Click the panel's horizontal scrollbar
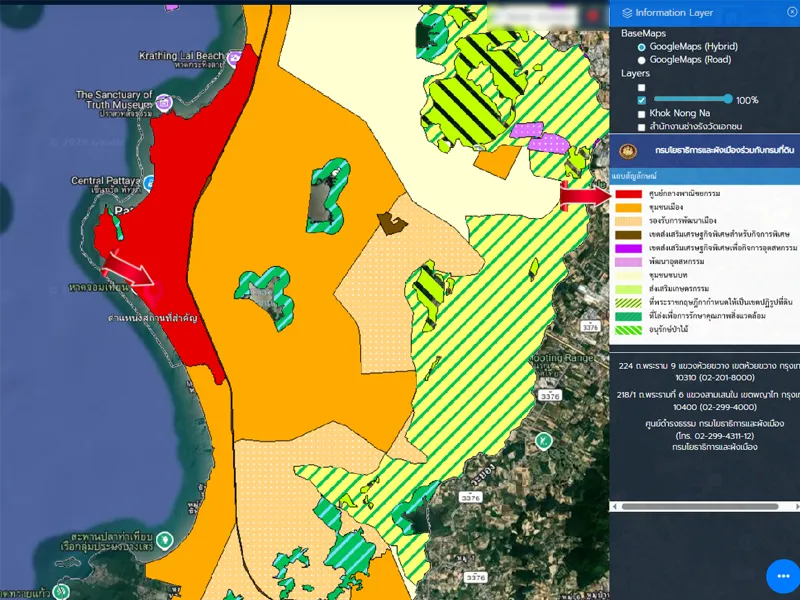 pyautogui.click(x=700, y=507)
